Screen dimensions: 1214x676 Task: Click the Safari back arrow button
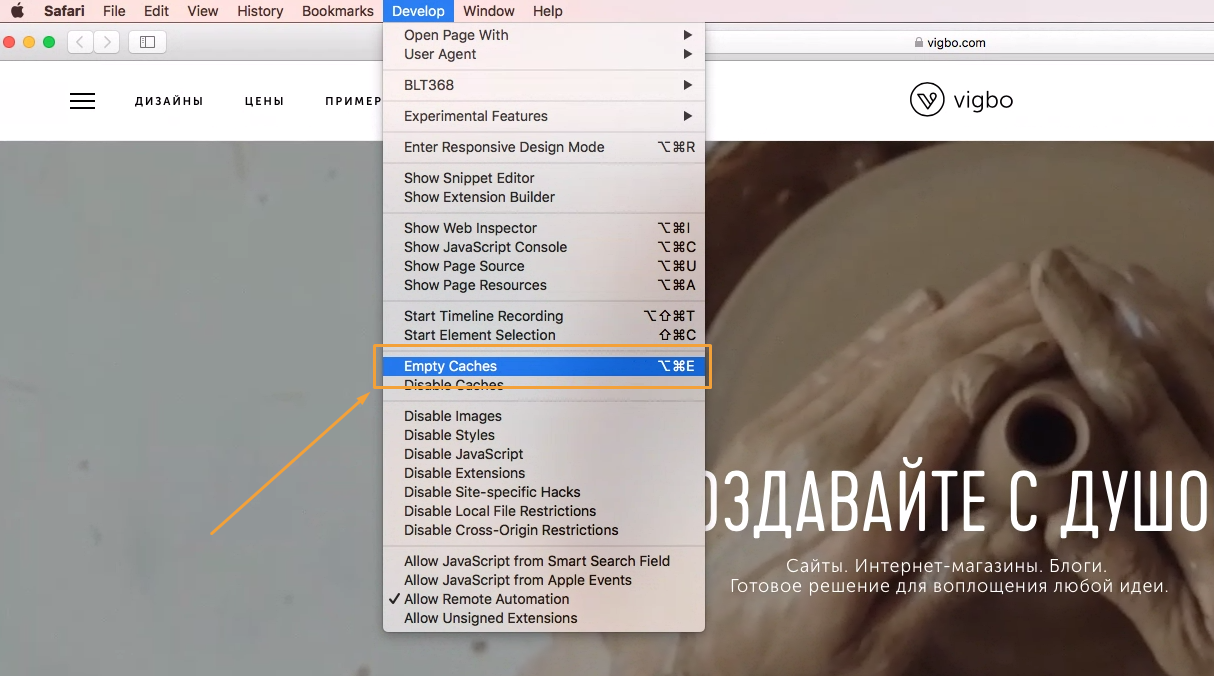click(80, 42)
